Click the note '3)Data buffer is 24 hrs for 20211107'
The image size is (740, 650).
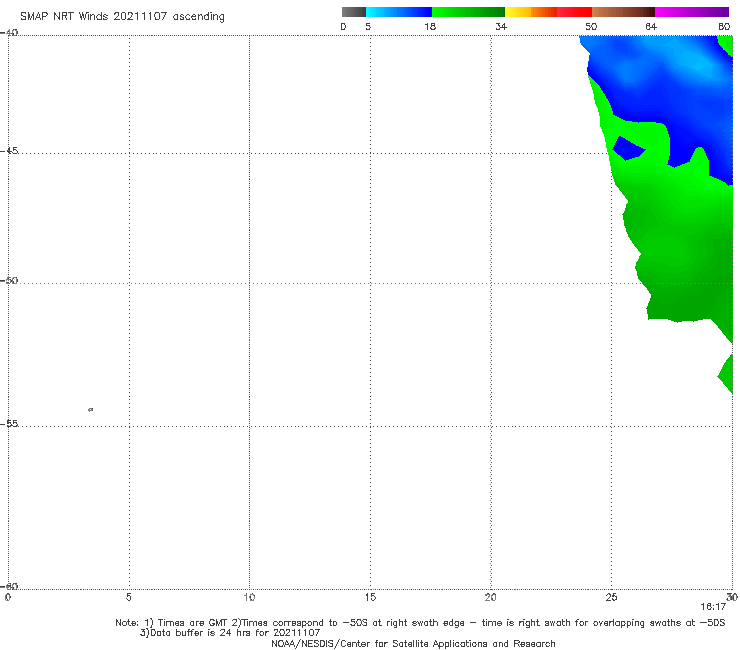point(230,633)
